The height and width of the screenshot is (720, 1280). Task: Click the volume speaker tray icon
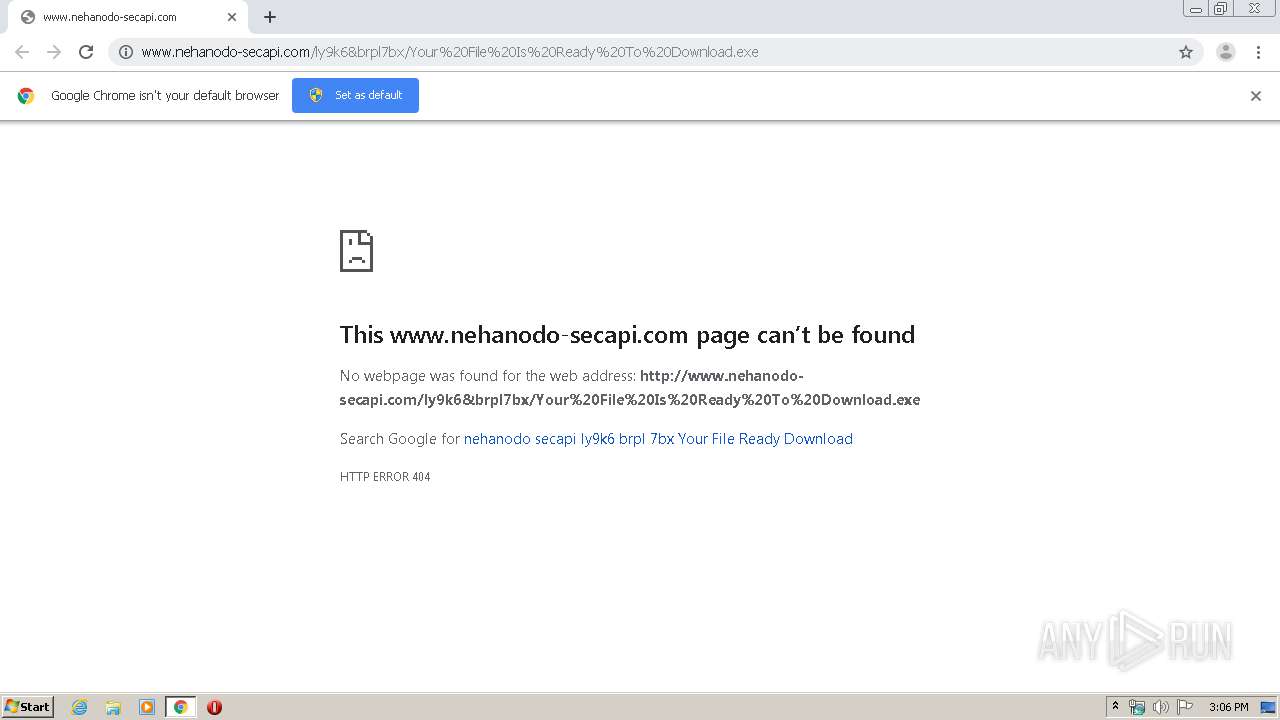[1161, 707]
